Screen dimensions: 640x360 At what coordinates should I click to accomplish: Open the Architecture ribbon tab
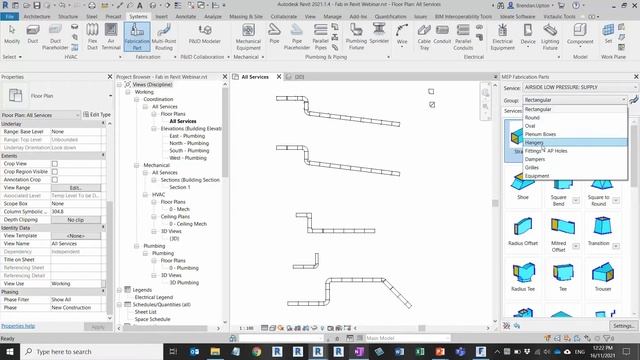tap(37, 16)
